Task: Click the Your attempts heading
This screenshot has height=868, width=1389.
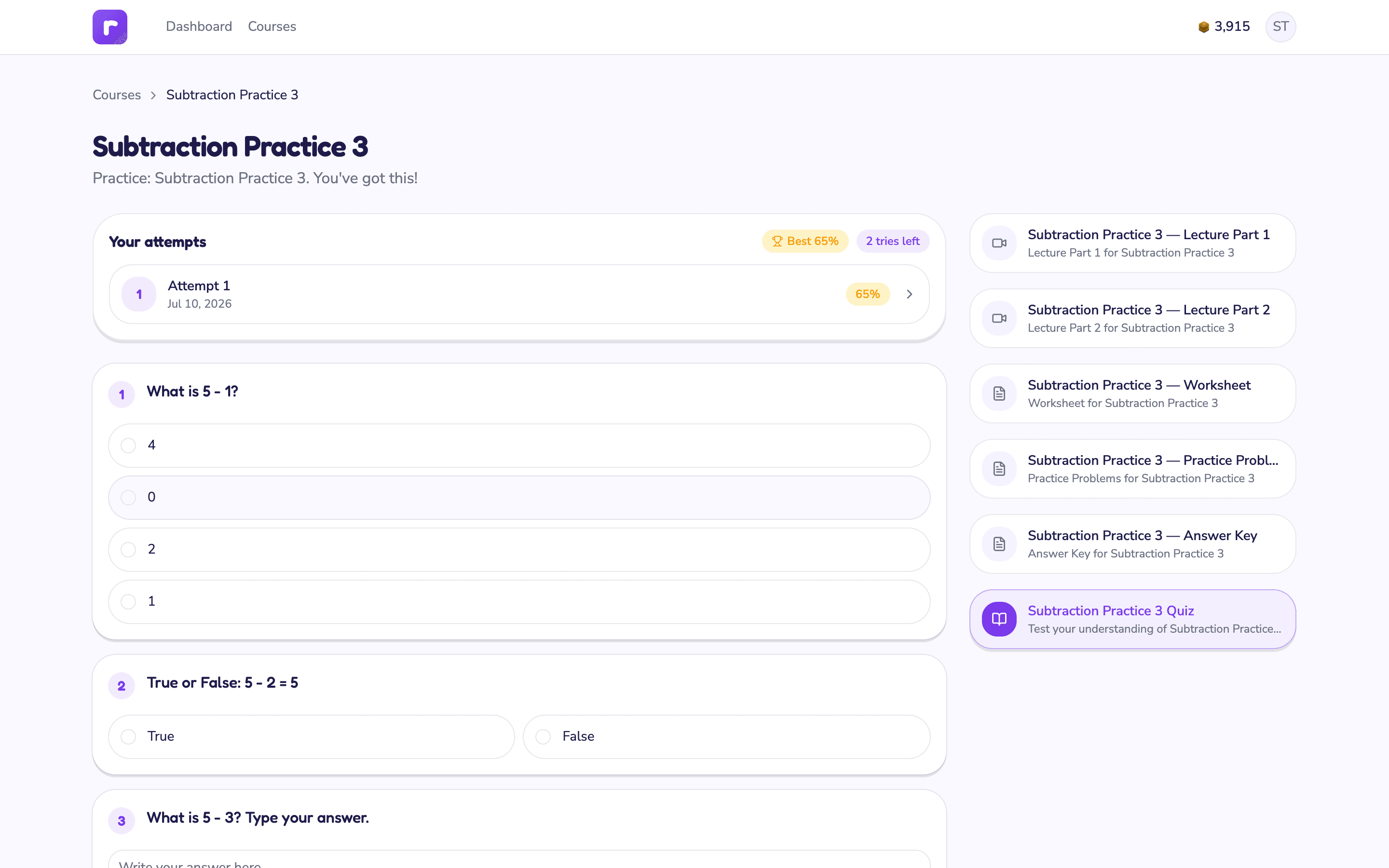Action: [x=157, y=242]
